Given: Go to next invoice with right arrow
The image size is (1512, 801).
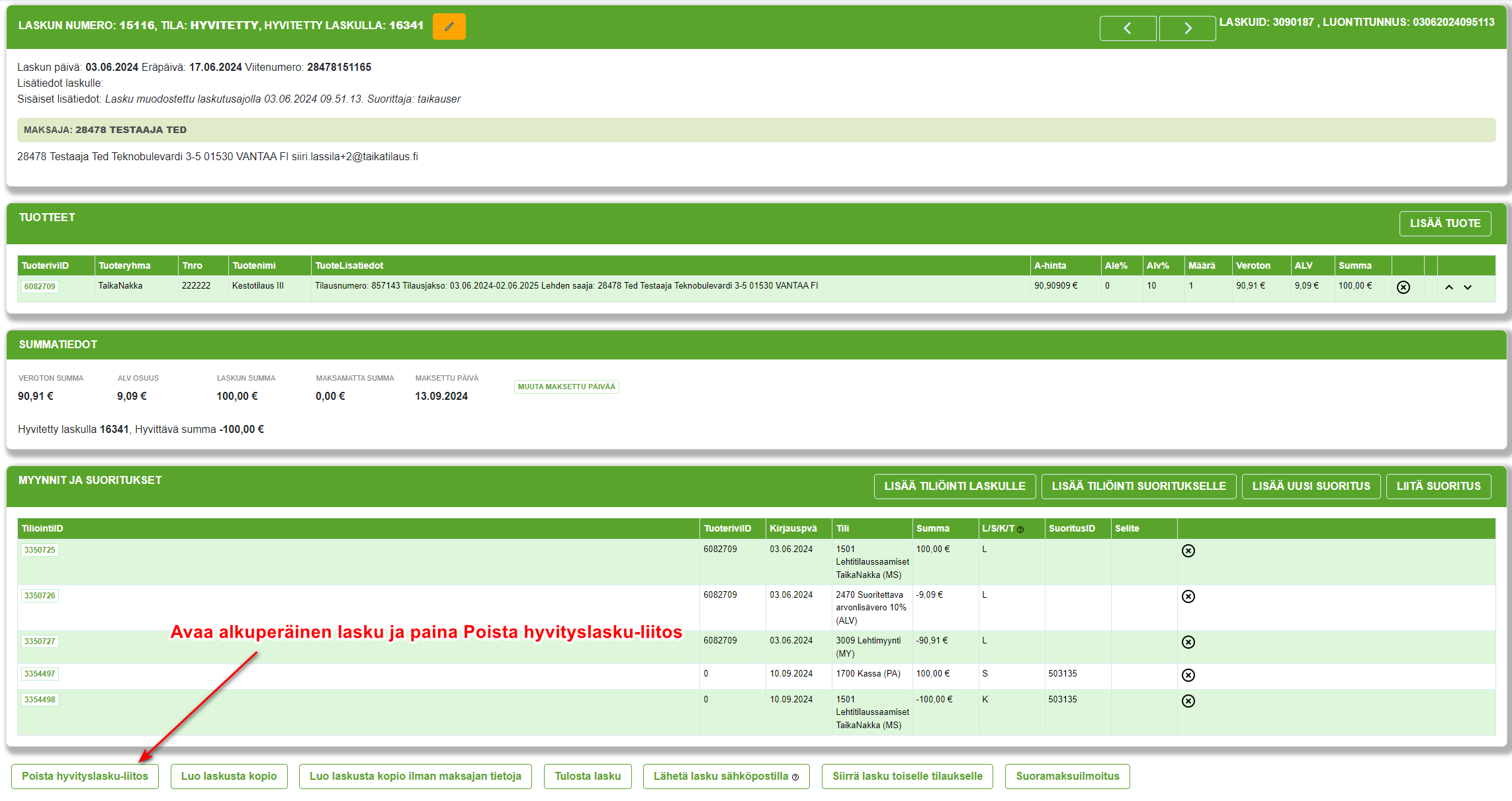Looking at the screenshot, I should coord(1187,28).
